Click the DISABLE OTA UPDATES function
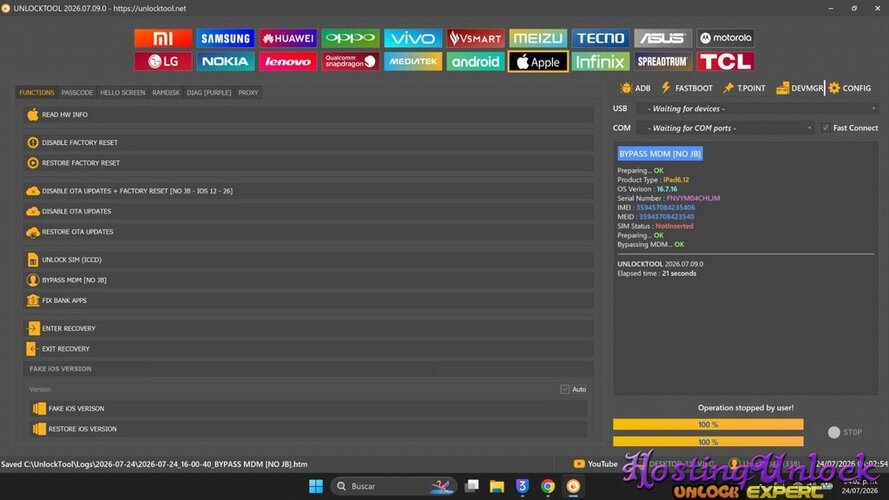Screen dimensions: 889x500 click(x=308, y=211)
